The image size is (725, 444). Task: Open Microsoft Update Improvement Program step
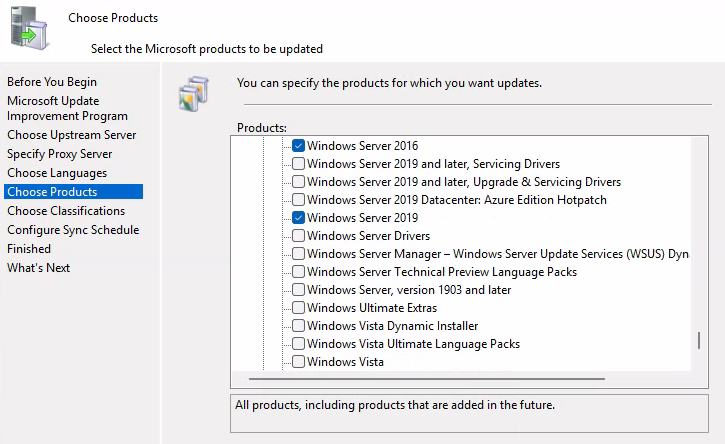(x=67, y=108)
